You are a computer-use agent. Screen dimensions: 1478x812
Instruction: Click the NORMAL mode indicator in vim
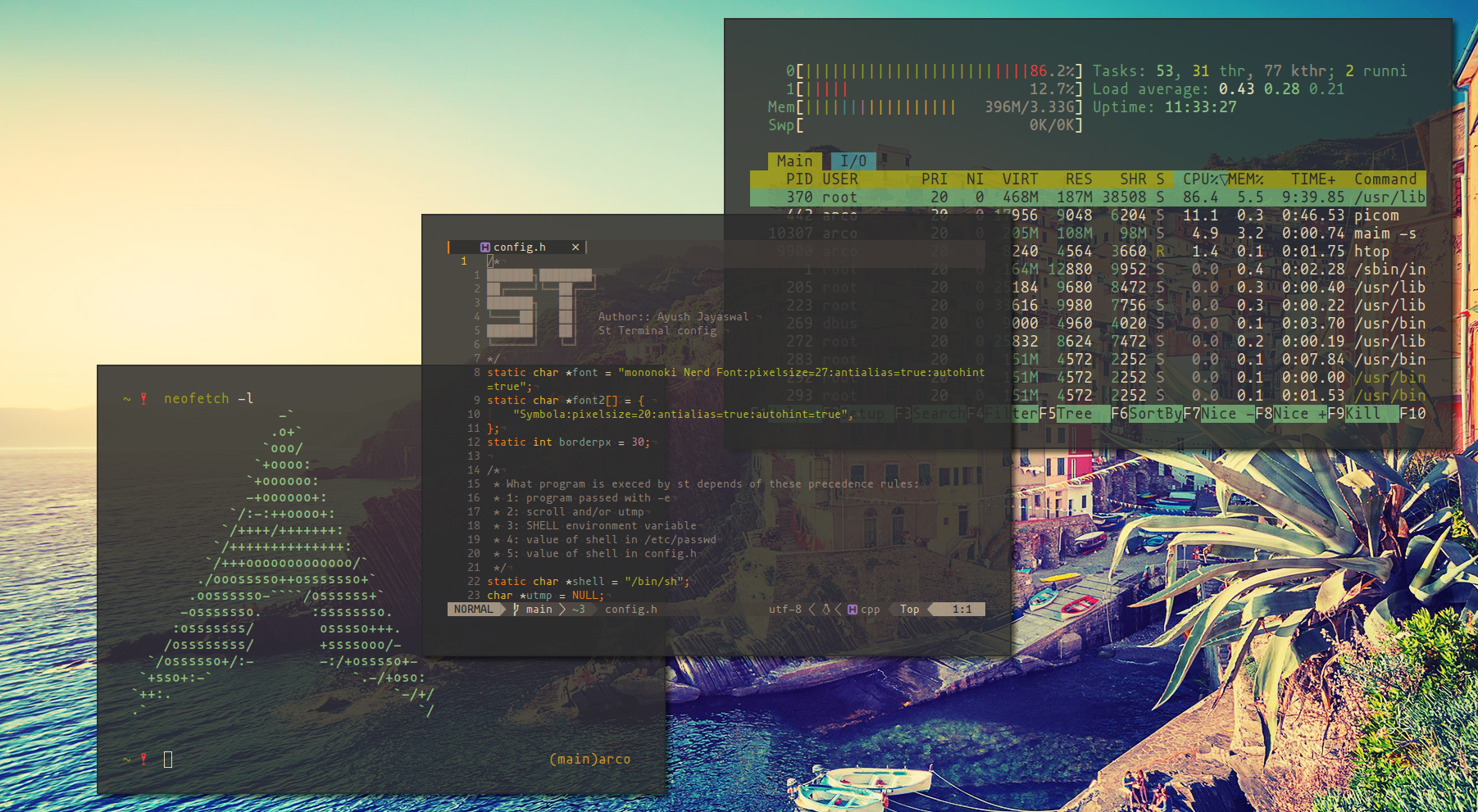474,609
